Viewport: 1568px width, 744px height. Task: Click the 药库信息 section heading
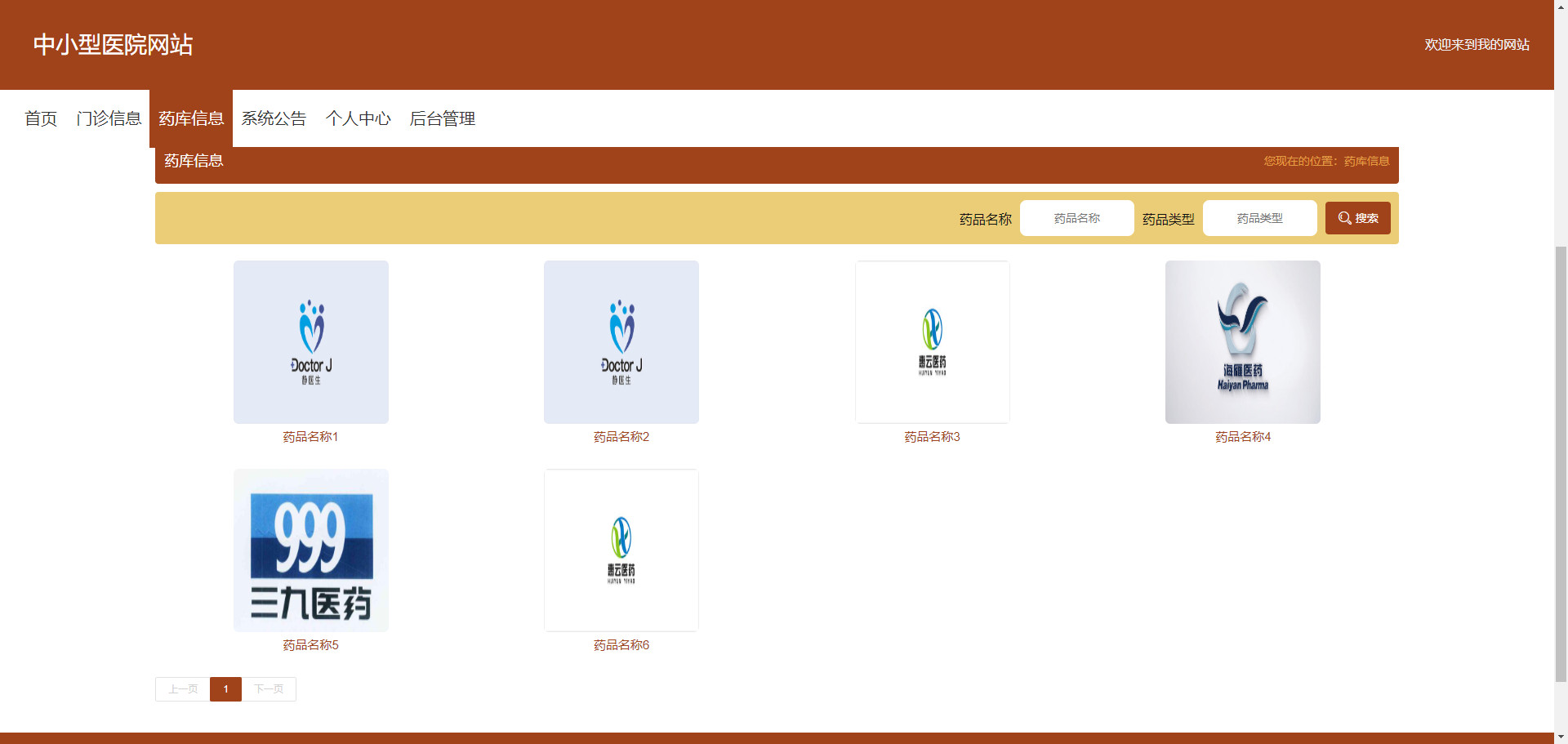click(194, 161)
